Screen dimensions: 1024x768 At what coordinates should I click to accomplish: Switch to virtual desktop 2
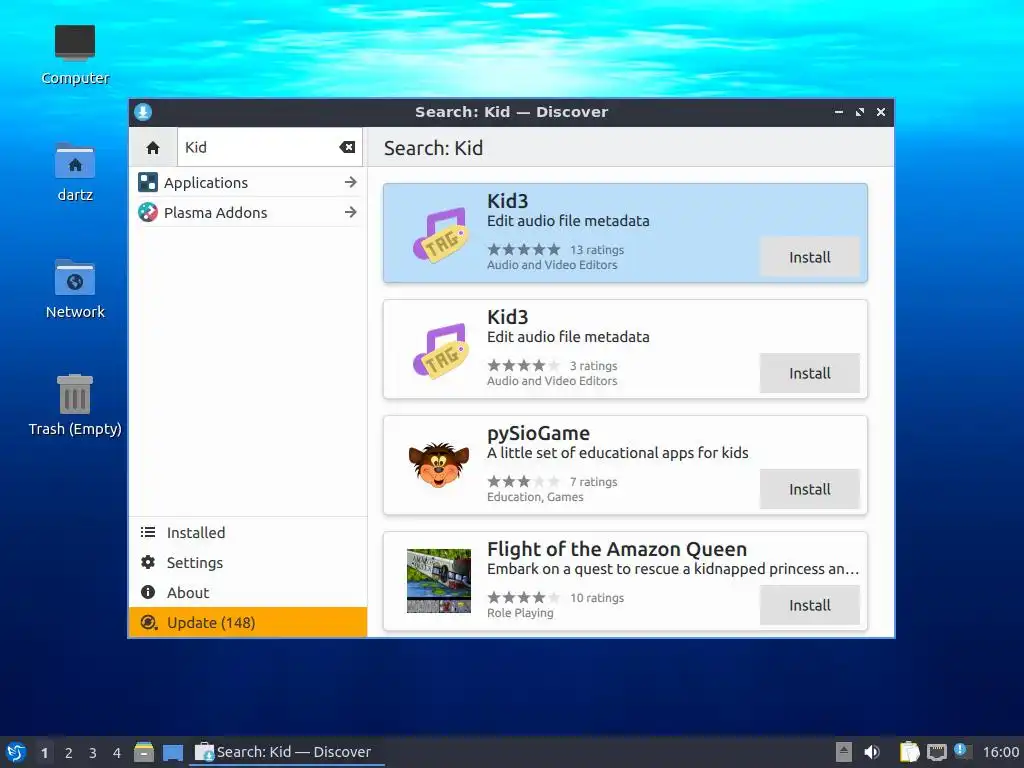click(69, 753)
